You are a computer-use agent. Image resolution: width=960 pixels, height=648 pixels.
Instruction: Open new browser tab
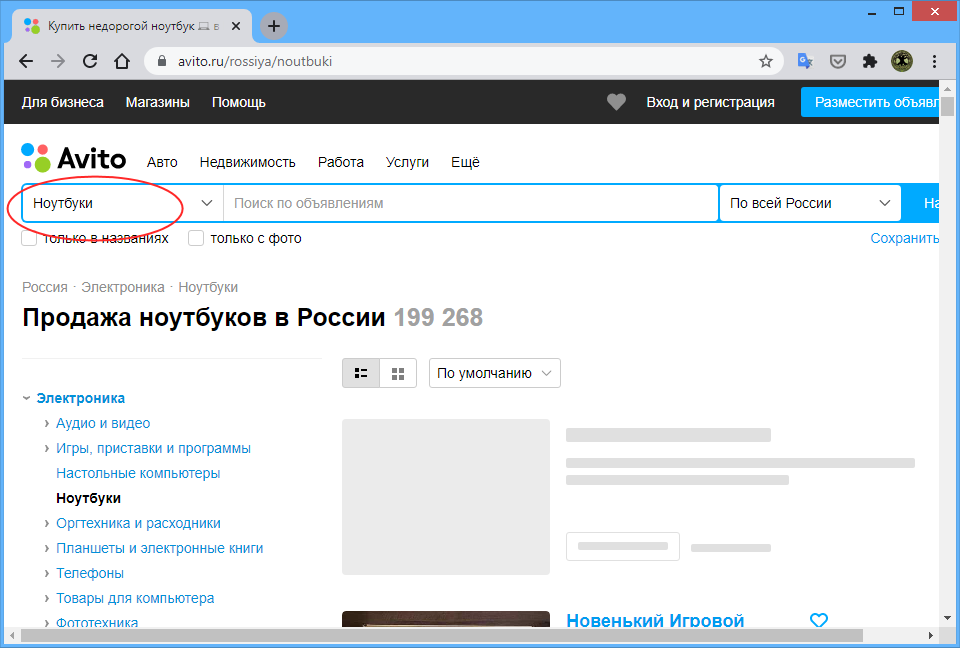pyautogui.click(x=273, y=26)
